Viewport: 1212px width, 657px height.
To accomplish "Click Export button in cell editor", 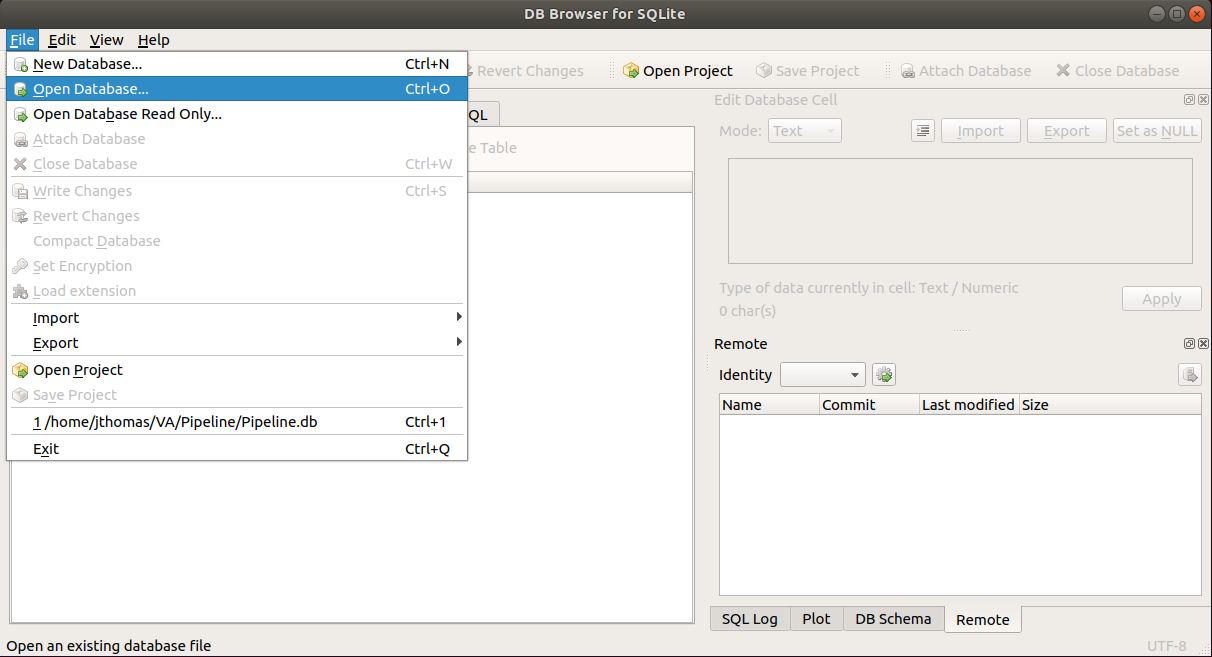I will tap(1067, 131).
